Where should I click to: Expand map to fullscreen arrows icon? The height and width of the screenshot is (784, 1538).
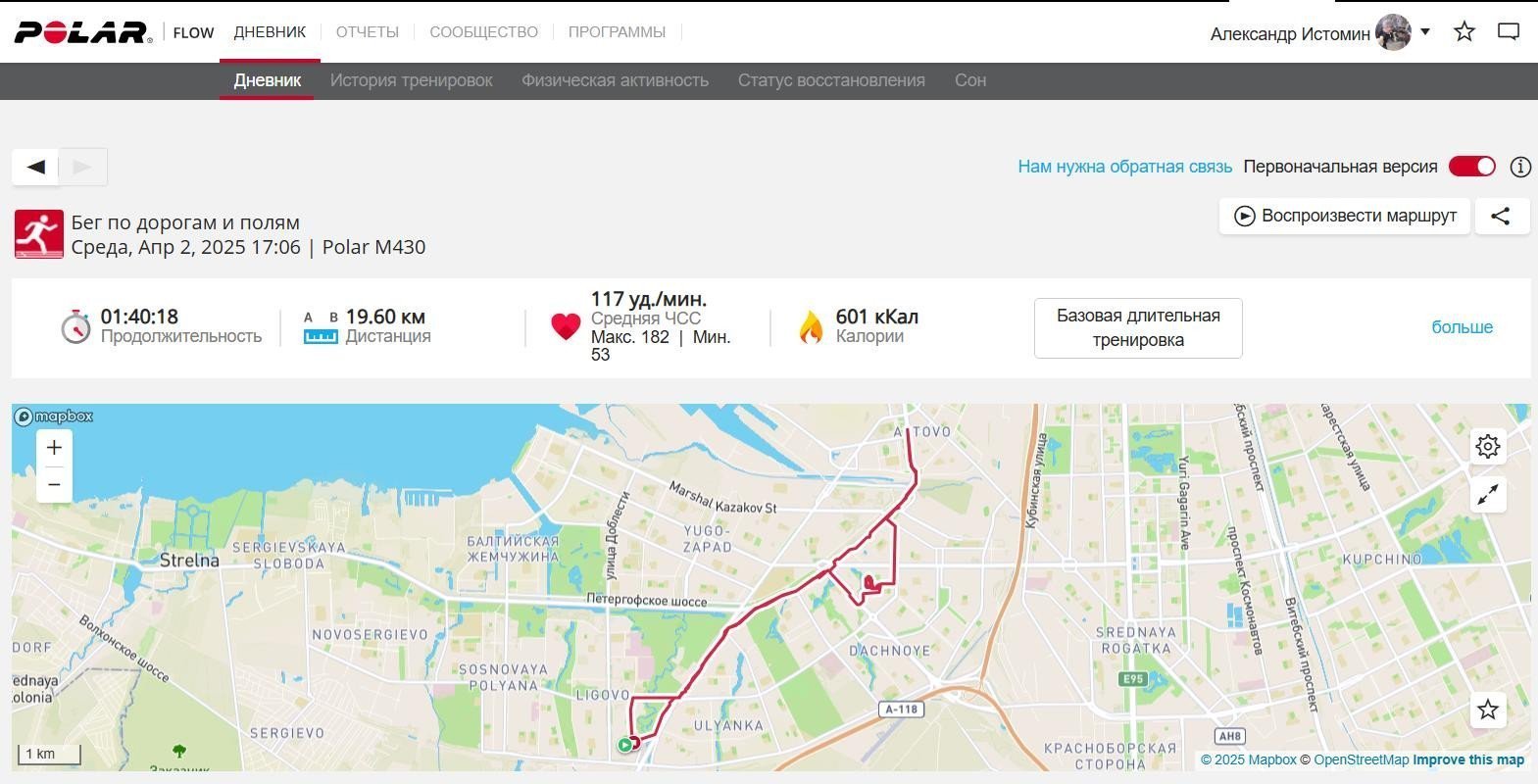click(1488, 495)
